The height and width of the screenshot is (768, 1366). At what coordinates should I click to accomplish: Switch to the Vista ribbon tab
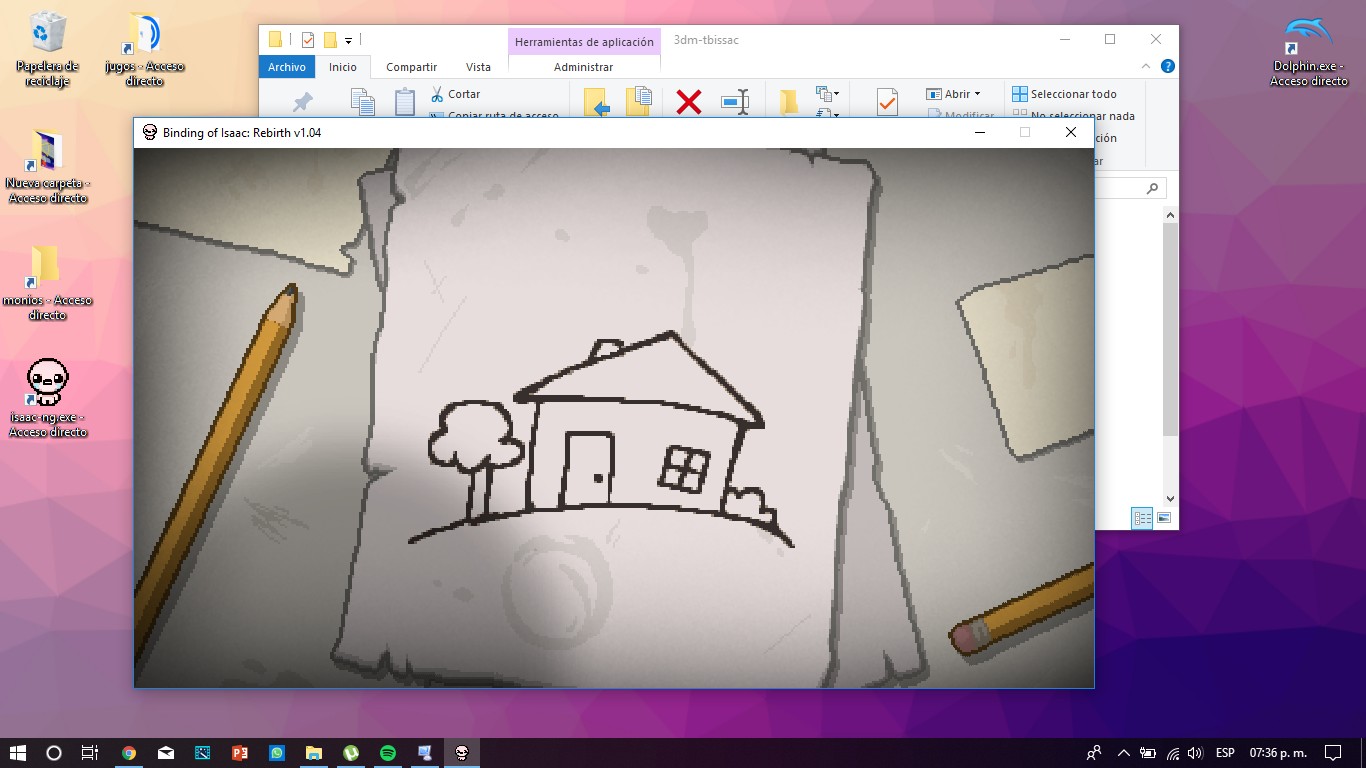478,67
